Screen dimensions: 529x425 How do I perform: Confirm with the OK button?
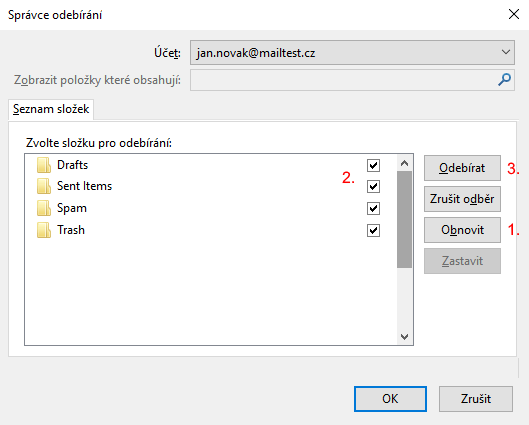tap(390, 399)
